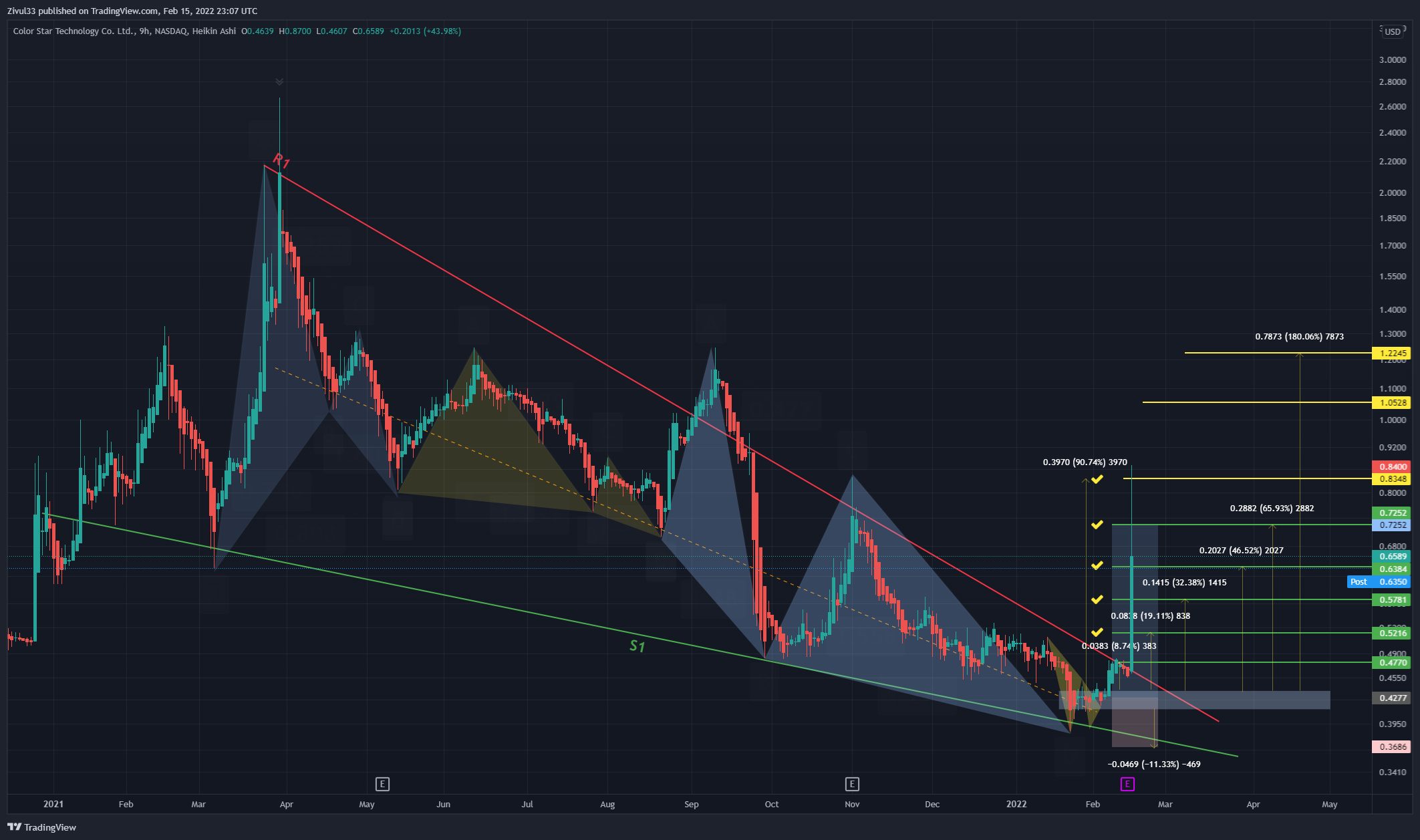
Task: Click the gray 0.4277 price label
Action: pyautogui.click(x=1391, y=698)
